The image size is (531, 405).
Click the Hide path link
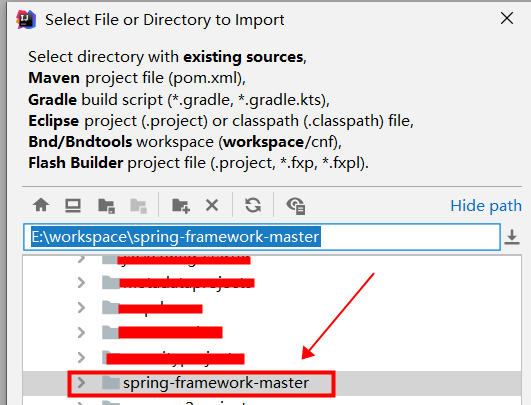486,206
